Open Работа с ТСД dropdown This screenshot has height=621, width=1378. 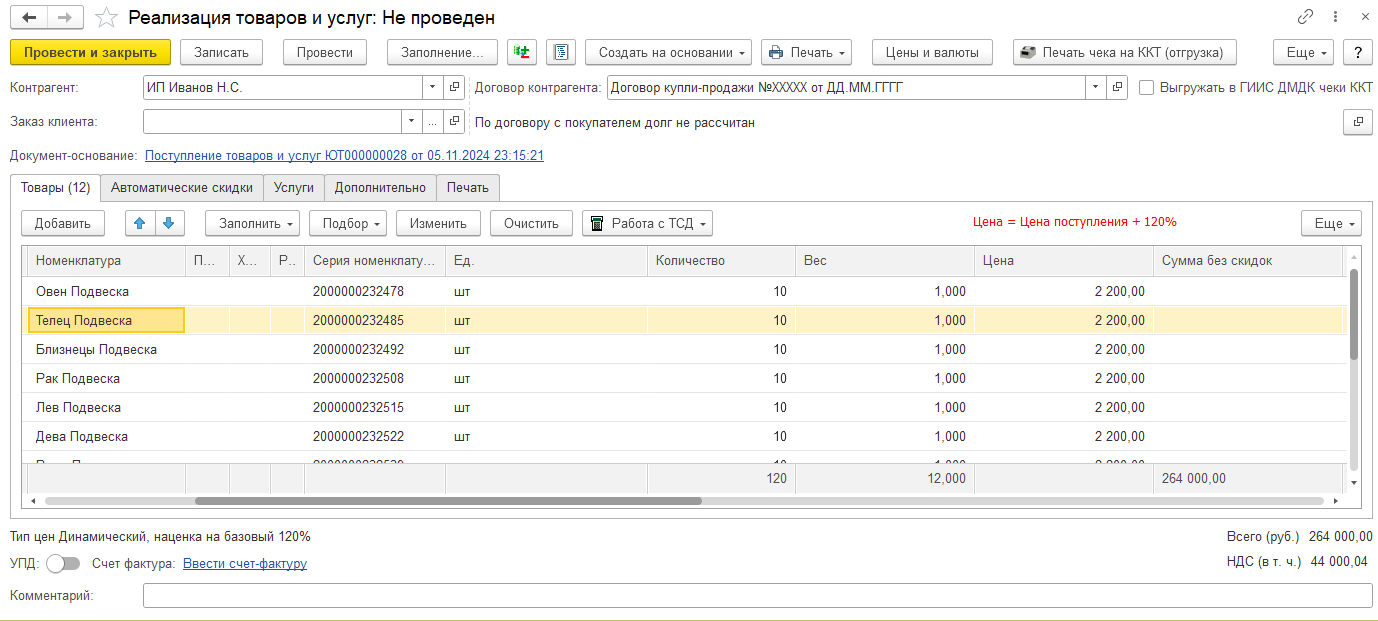pos(647,223)
